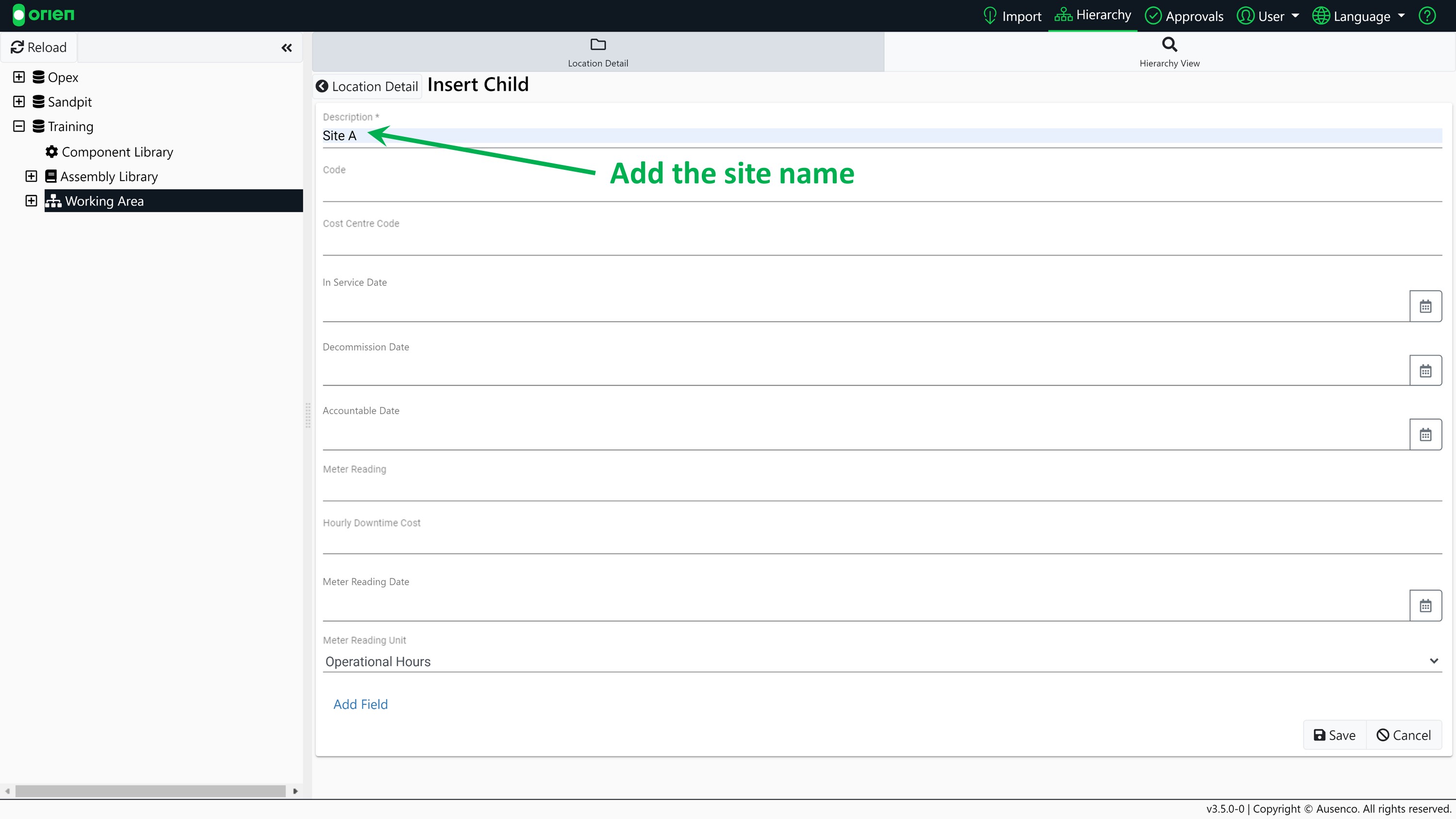Click the Opex database icon

click(38, 77)
